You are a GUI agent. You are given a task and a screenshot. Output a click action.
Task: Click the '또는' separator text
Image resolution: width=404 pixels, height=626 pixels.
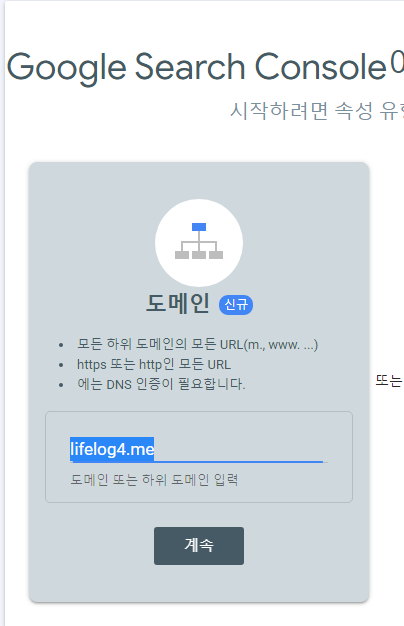tap(389, 381)
